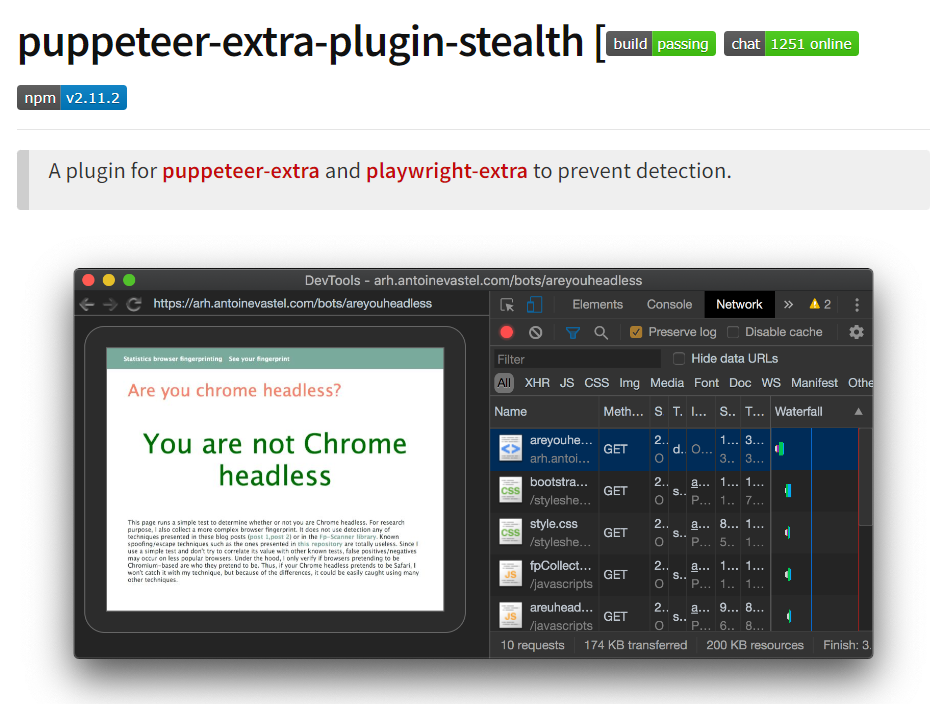Click the network table vertical scrollbar
Screen dimensions: 944x704
click(865, 476)
